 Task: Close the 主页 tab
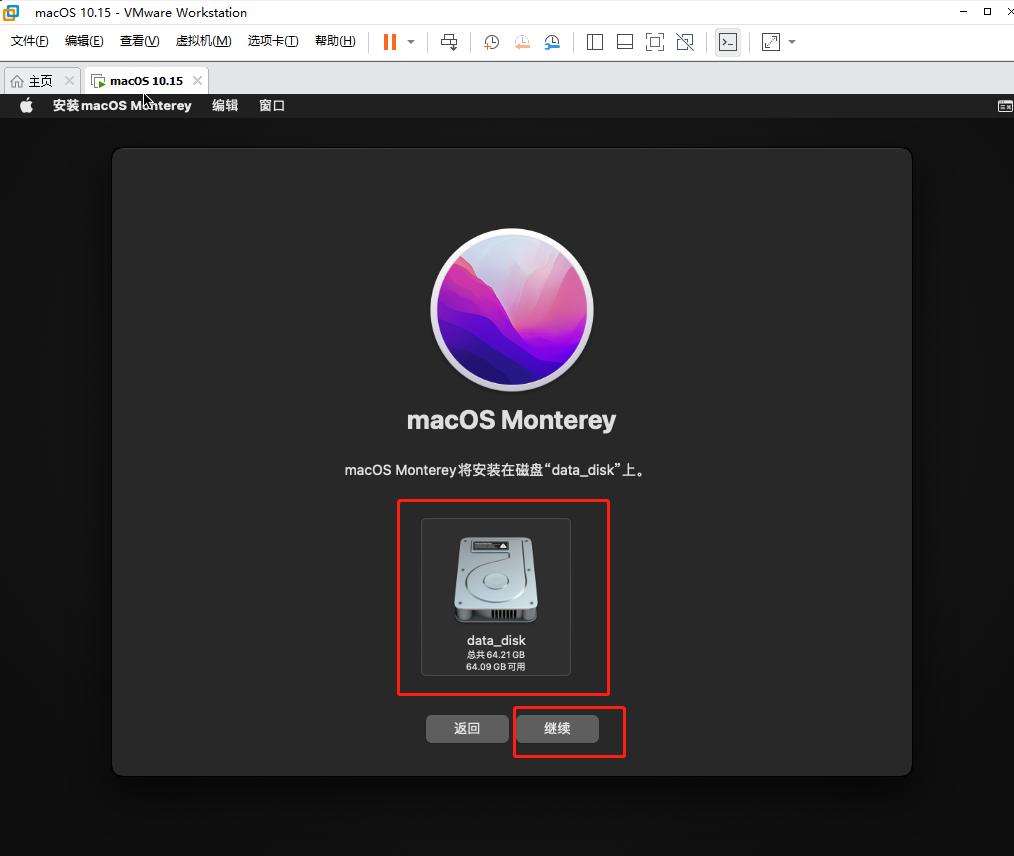[69, 81]
